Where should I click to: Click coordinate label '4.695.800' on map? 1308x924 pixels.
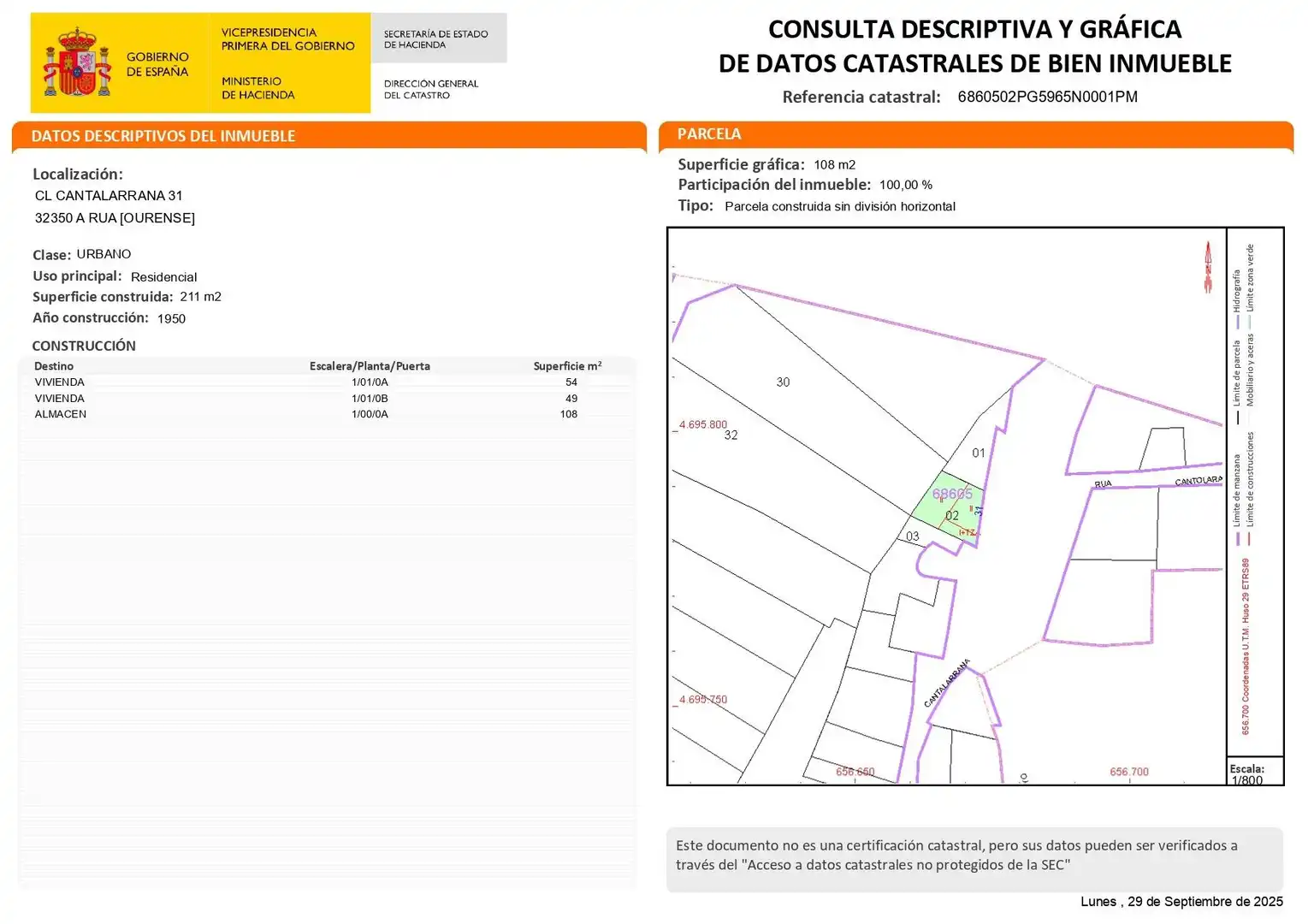point(702,424)
